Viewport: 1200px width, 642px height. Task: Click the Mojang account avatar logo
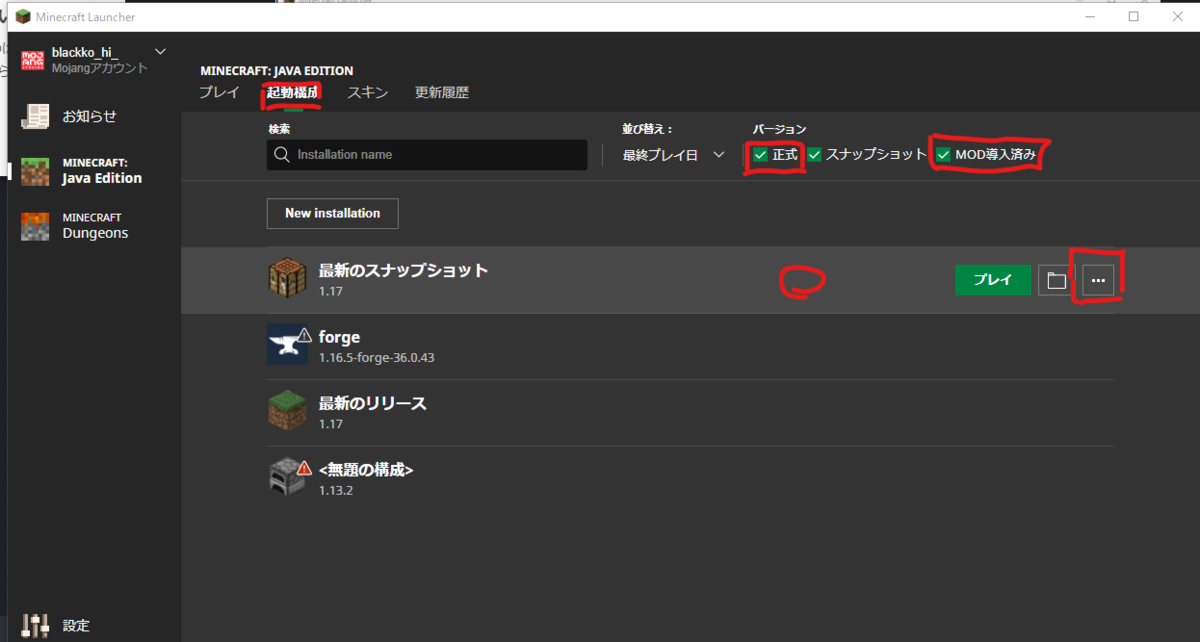click(33, 60)
